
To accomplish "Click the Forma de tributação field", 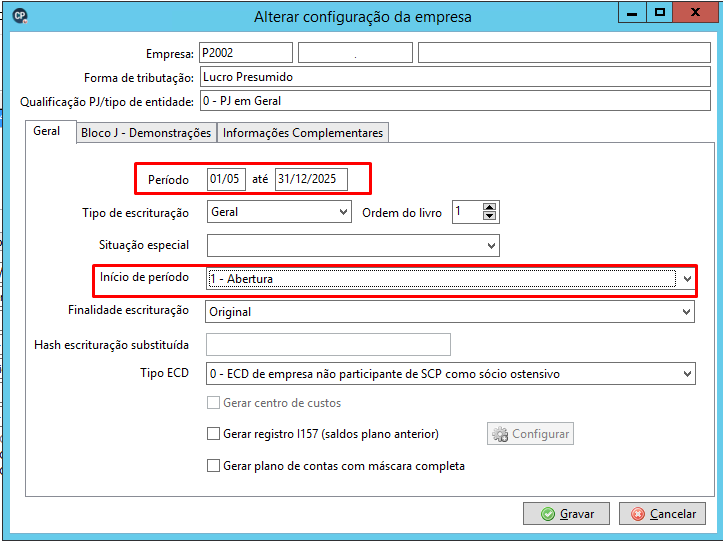I will tap(455, 77).
